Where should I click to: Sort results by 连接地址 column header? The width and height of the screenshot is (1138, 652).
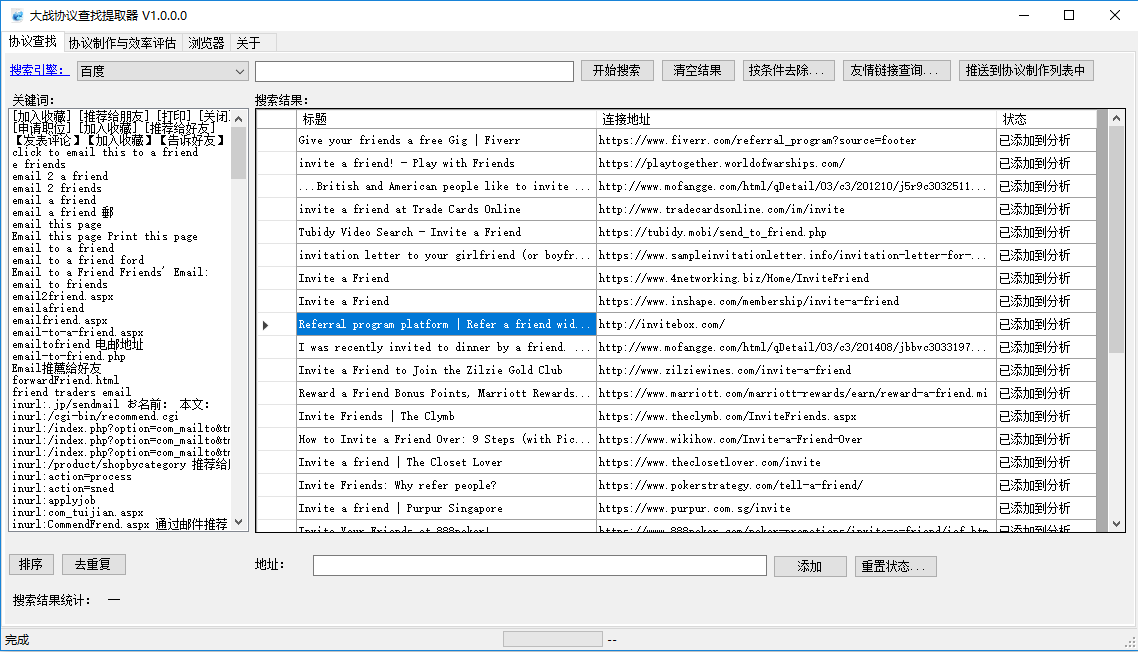pos(795,119)
